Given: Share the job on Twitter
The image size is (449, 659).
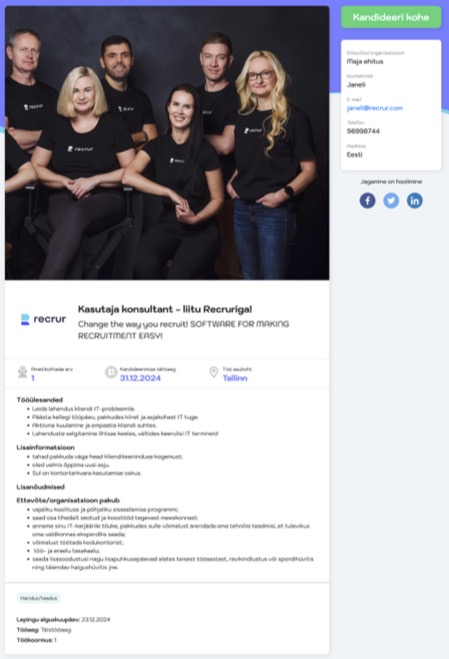Looking at the screenshot, I should (x=391, y=200).
